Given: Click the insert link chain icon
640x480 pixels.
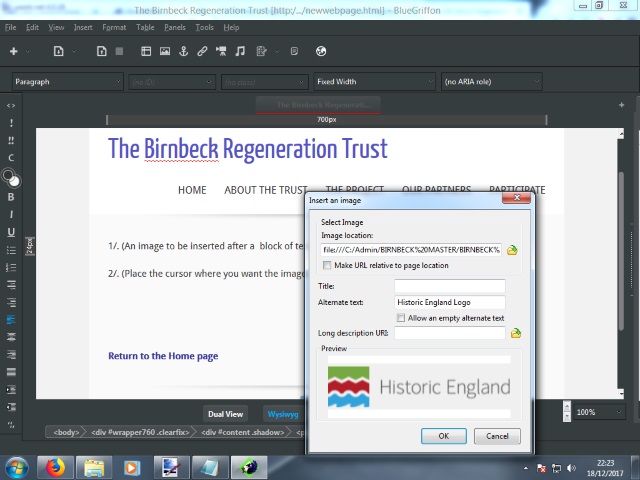Looking at the screenshot, I should [x=202, y=51].
